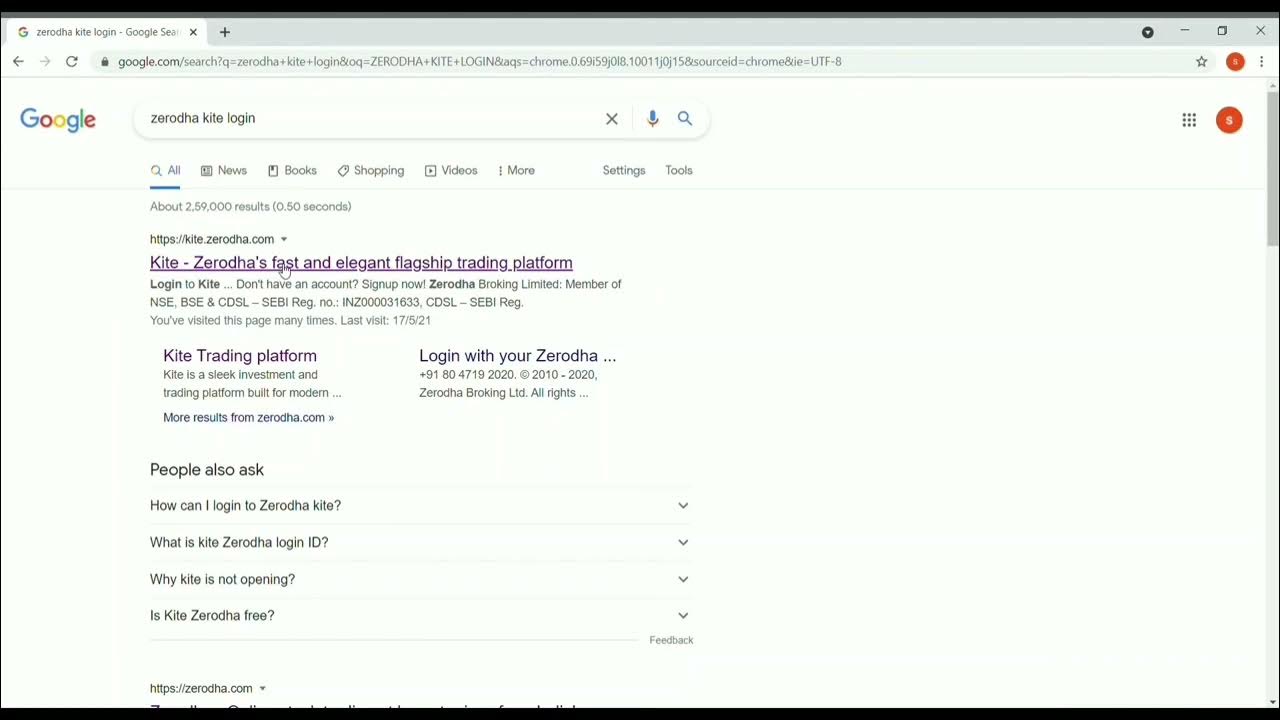1280x720 pixels.
Task: Open Google account avatar
Action: pos(1229,120)
